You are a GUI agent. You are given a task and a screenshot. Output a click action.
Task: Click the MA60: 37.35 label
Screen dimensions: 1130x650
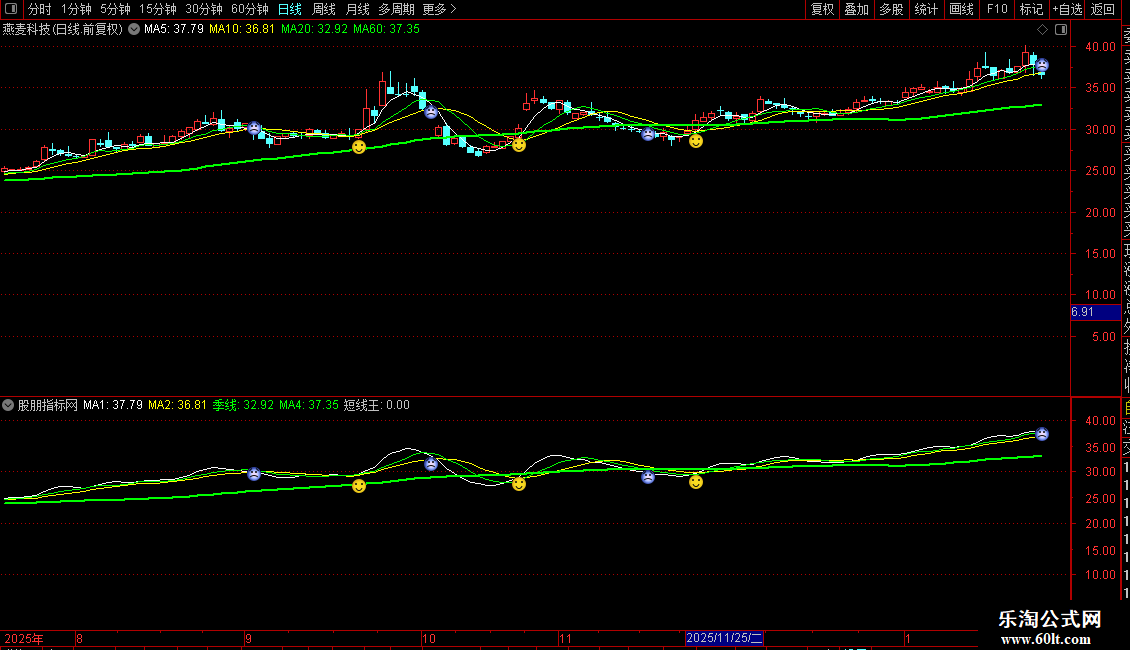coord(386,30)
